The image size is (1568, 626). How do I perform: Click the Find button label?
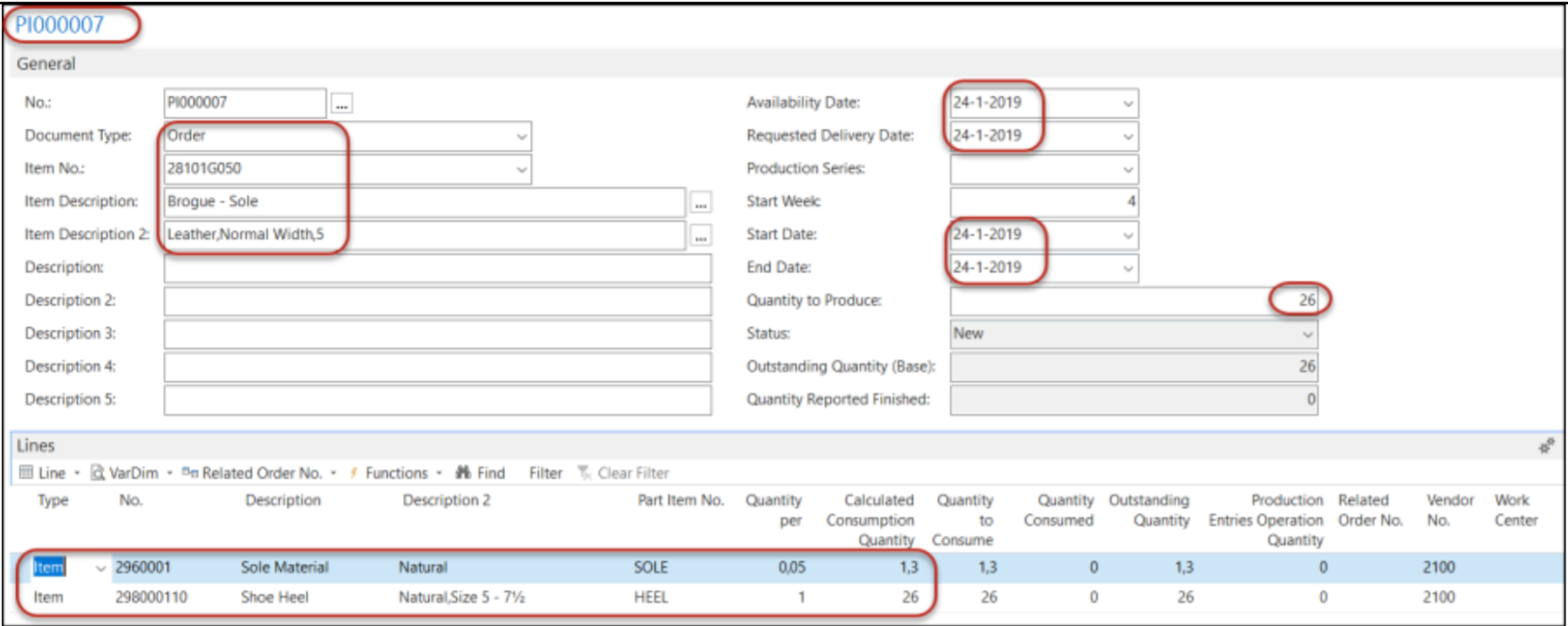click(x=491, y=472)
